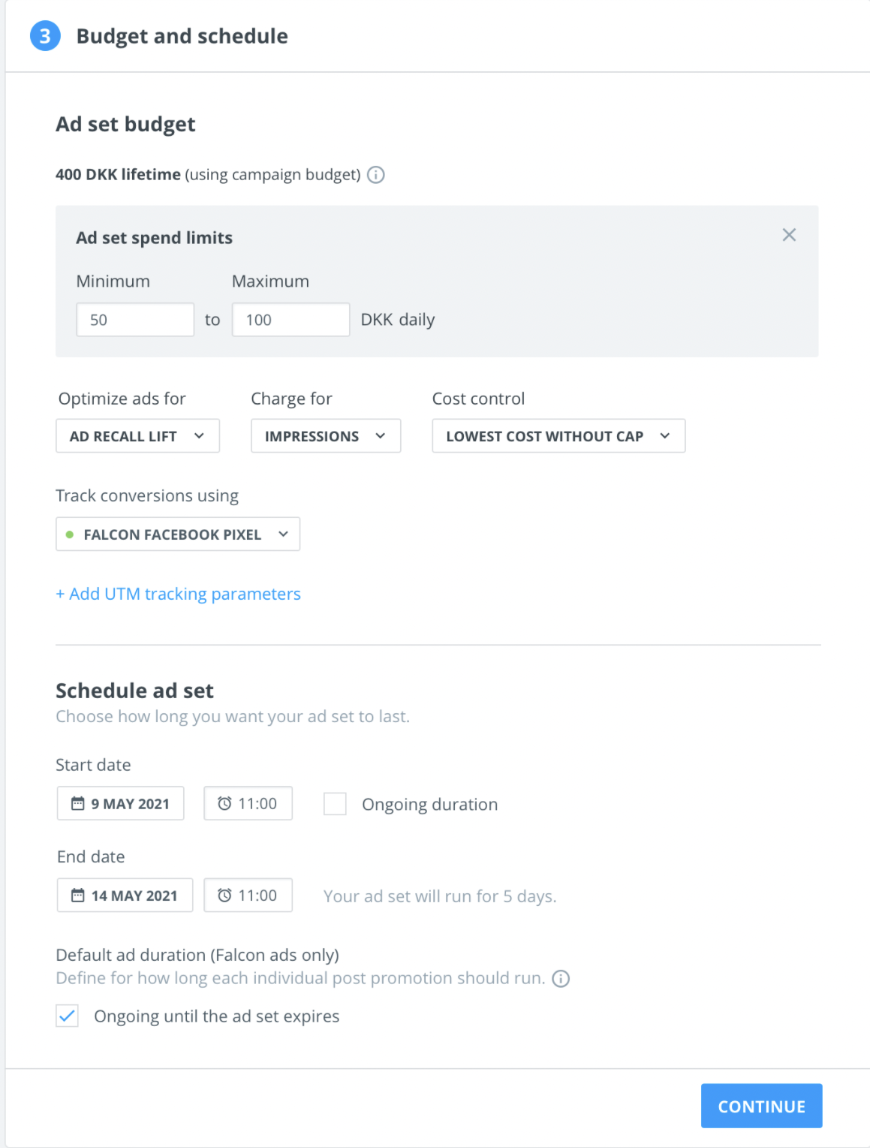This screenshot has width=870, height=1148.
Task: Click the info icon beside campaign budget
Action: click(376, 175)
